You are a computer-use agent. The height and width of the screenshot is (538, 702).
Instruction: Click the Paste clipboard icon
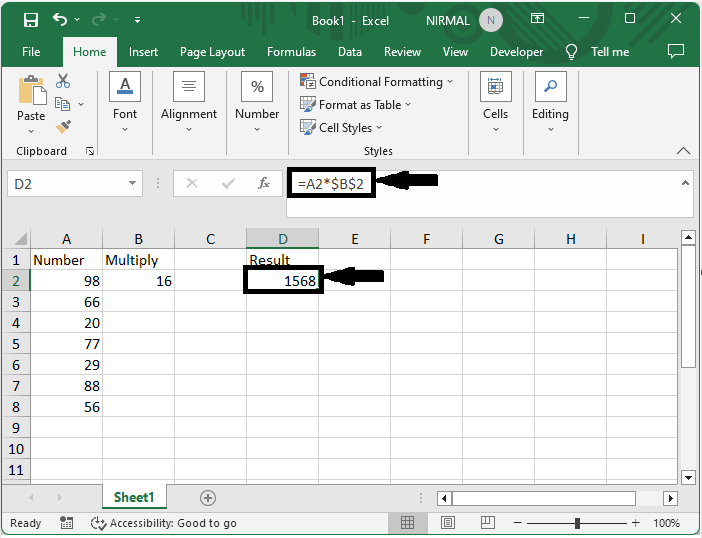[31, 90]
